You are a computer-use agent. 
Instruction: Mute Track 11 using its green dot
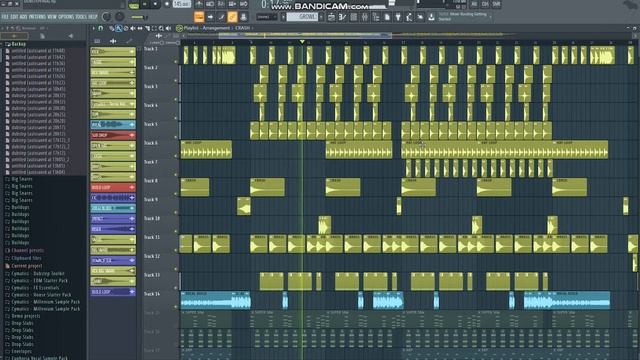(176, 250)
